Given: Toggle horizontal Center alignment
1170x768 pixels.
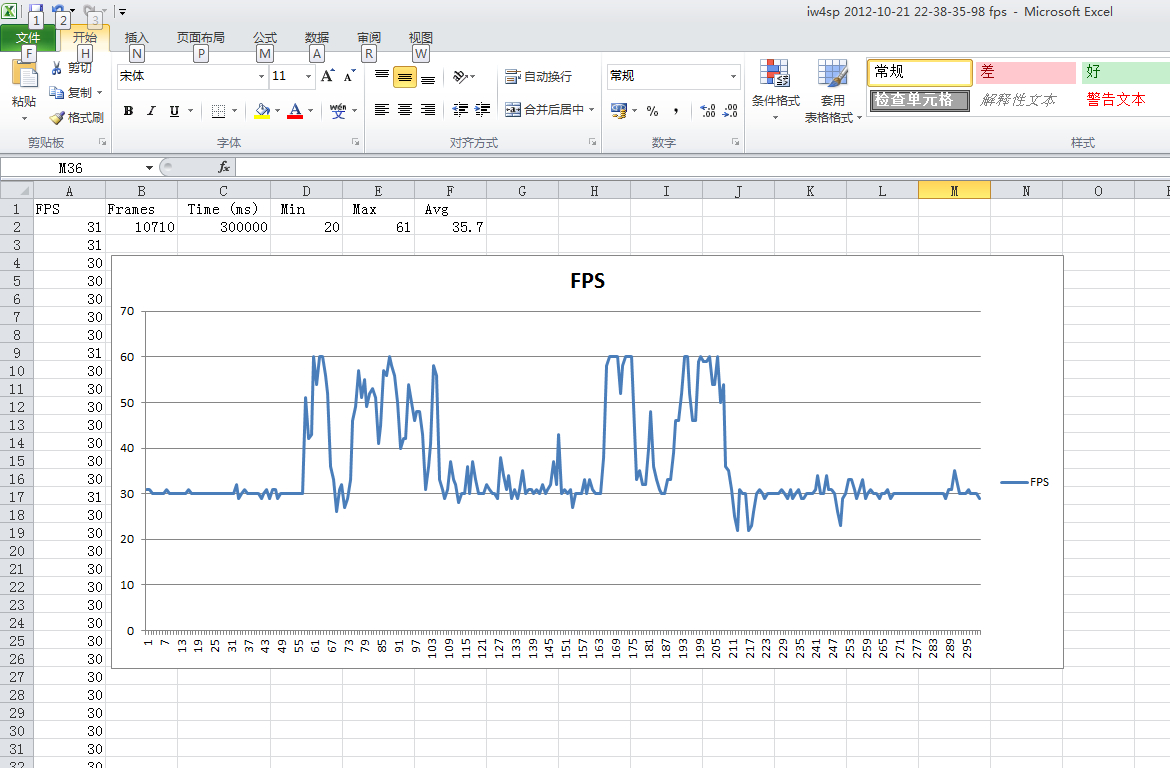Looking at the screenshot, I should pos(404,110).
